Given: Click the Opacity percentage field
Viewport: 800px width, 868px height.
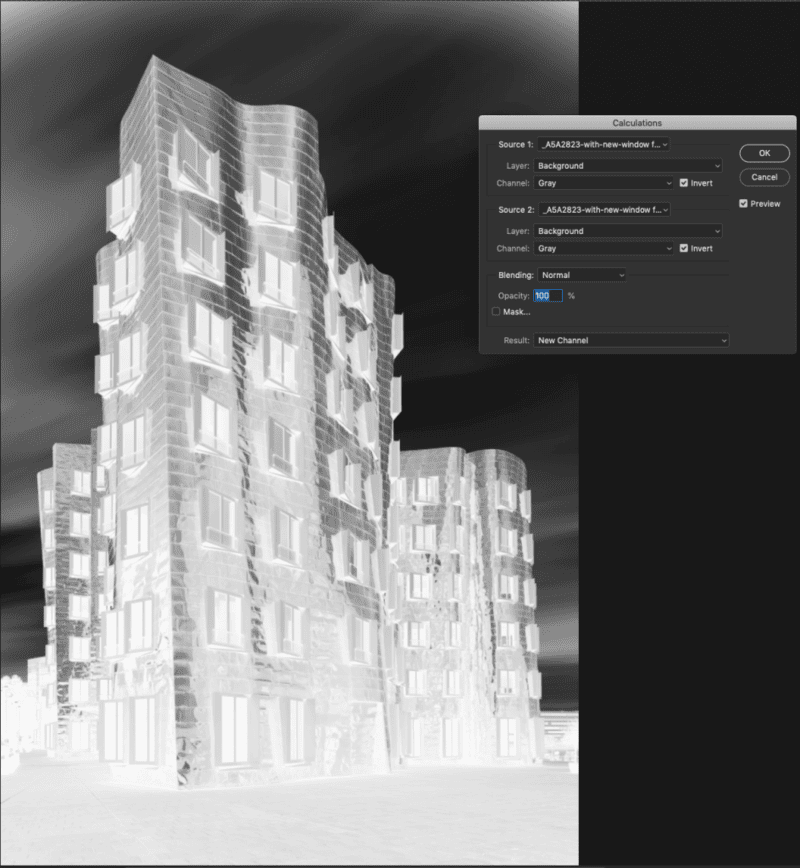Looking at the screenshot, I should click(x=548, y=296).
